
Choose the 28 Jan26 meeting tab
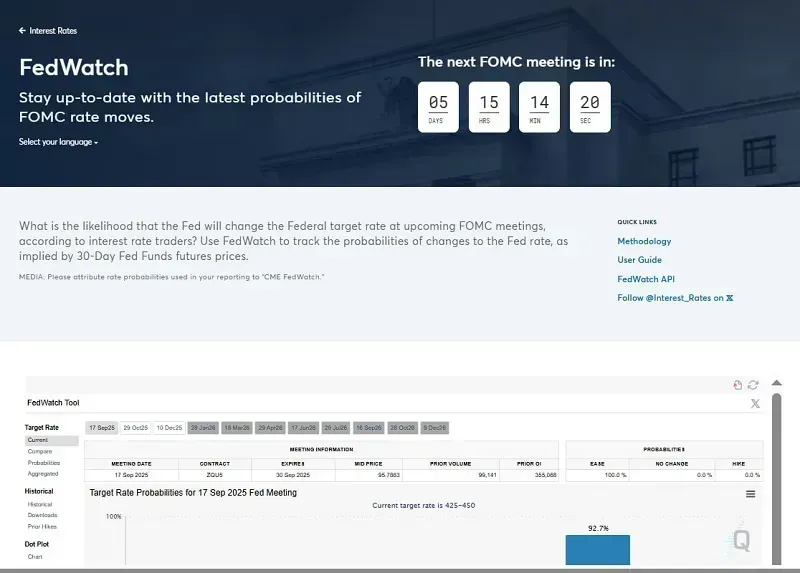tap(203, 428)
